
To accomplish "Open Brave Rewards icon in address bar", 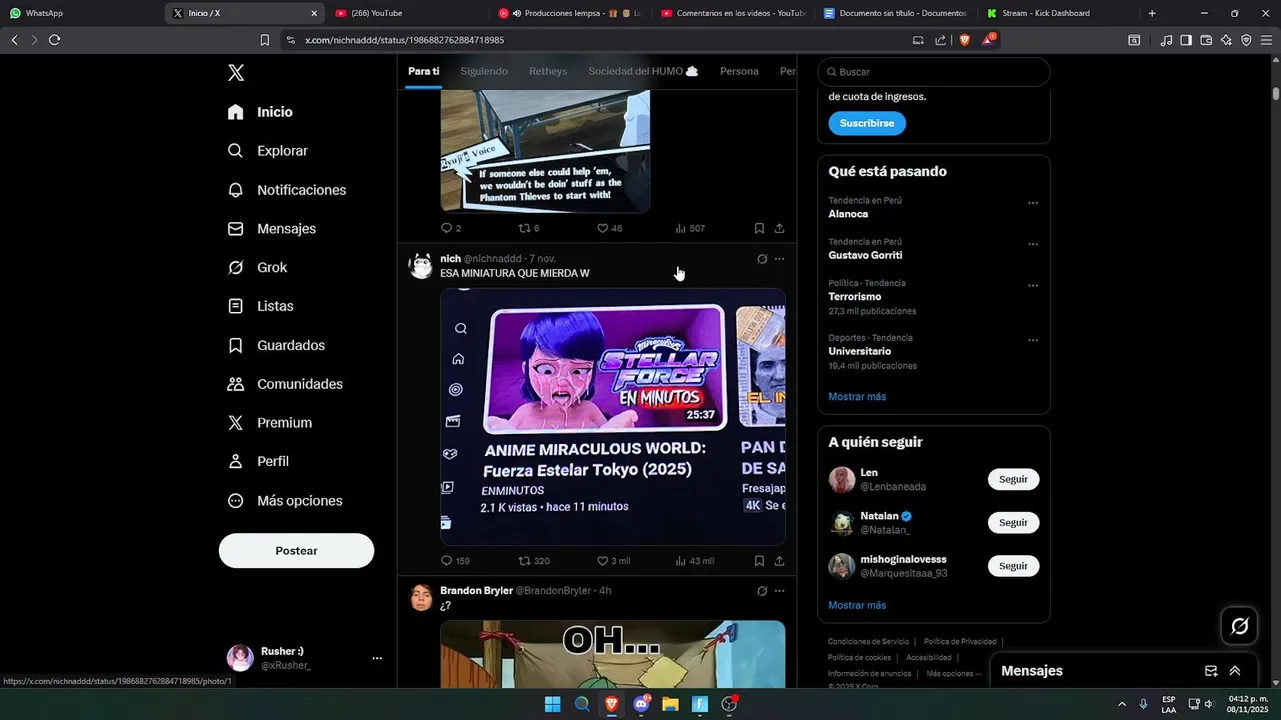I will pos(988,40).
